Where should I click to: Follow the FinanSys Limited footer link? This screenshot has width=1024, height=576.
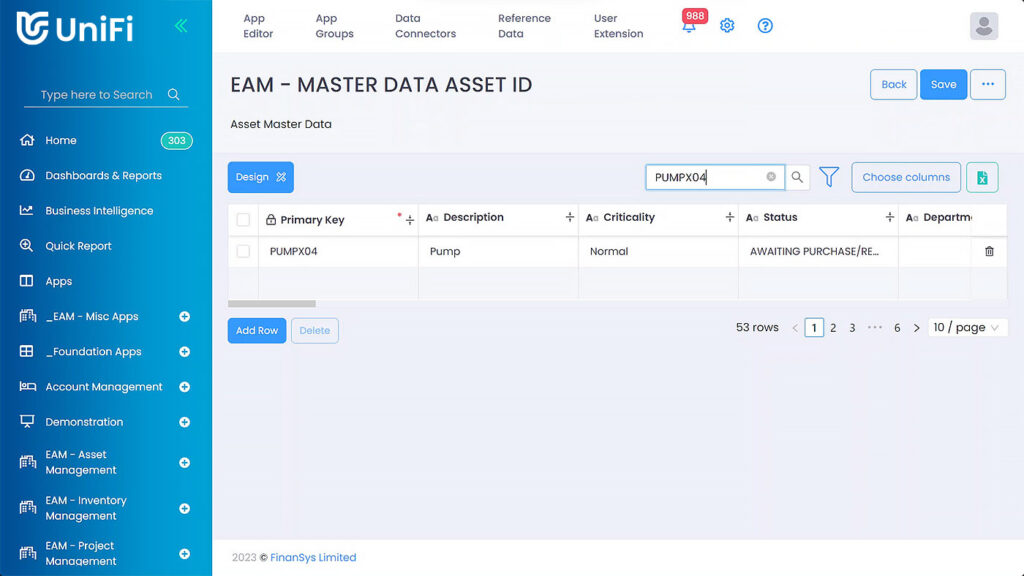(313, 557)
